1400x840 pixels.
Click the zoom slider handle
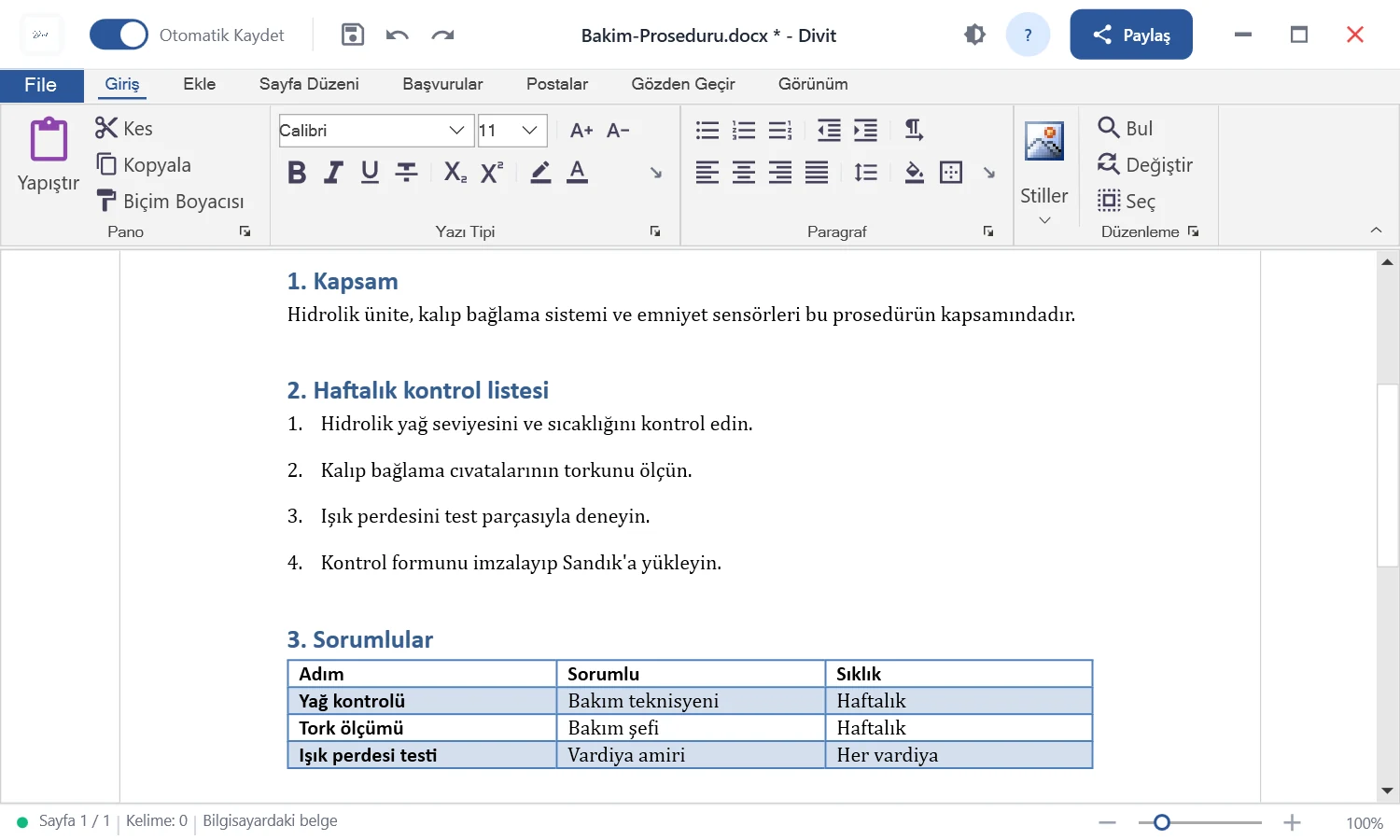[1161, 822]
